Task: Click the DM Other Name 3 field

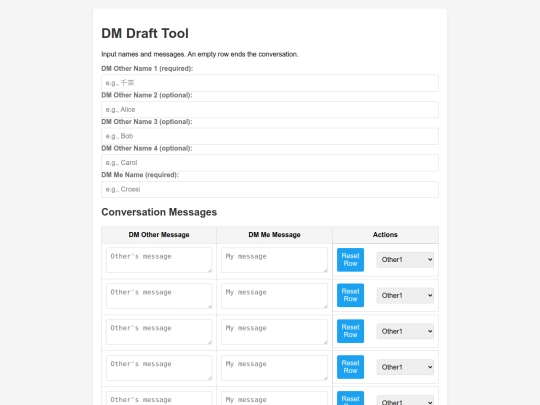Action: [x=270, y=136]
